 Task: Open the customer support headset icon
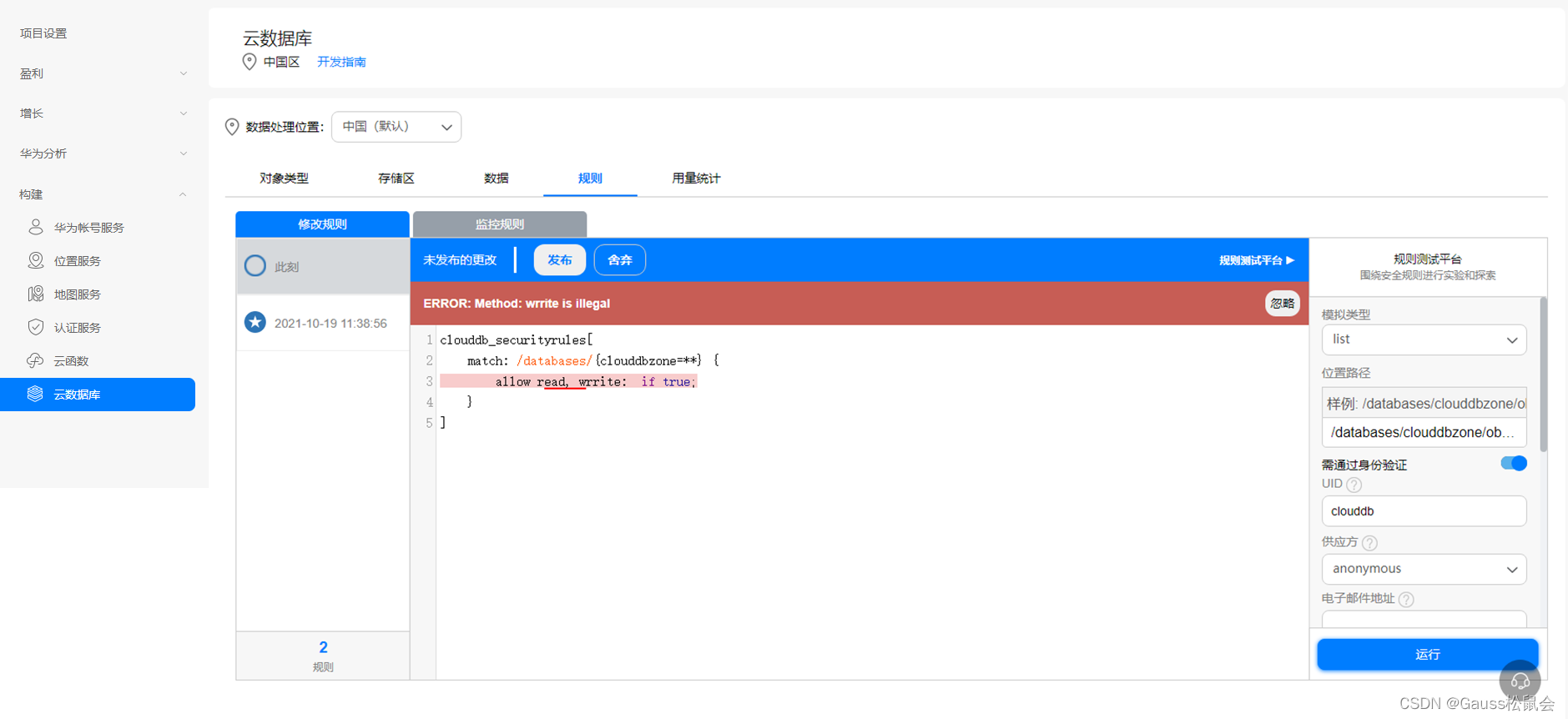pyautogui.click(x=1520, y=681)
